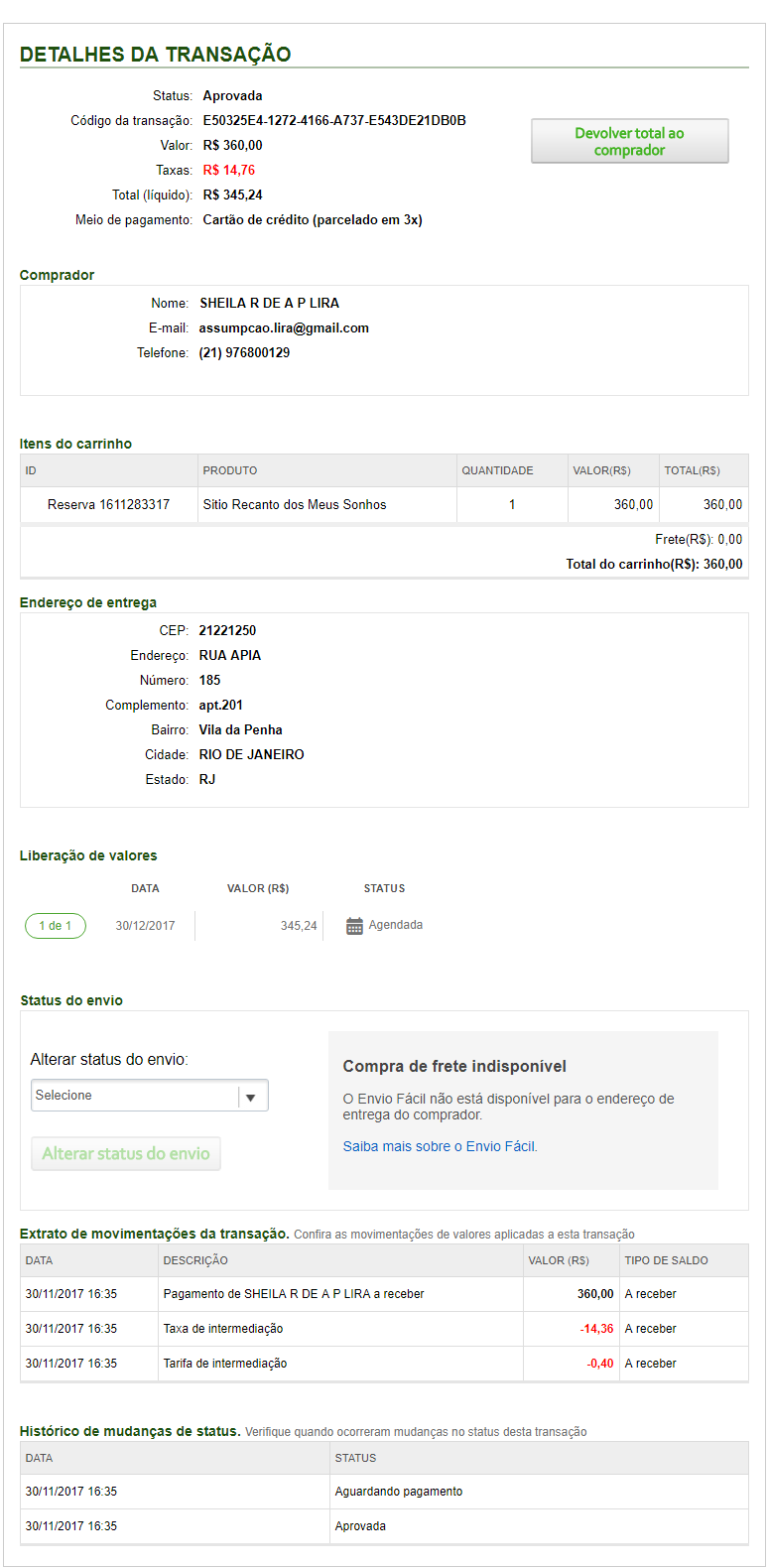Select the 1 de 1 installment pill

(56, 926)
